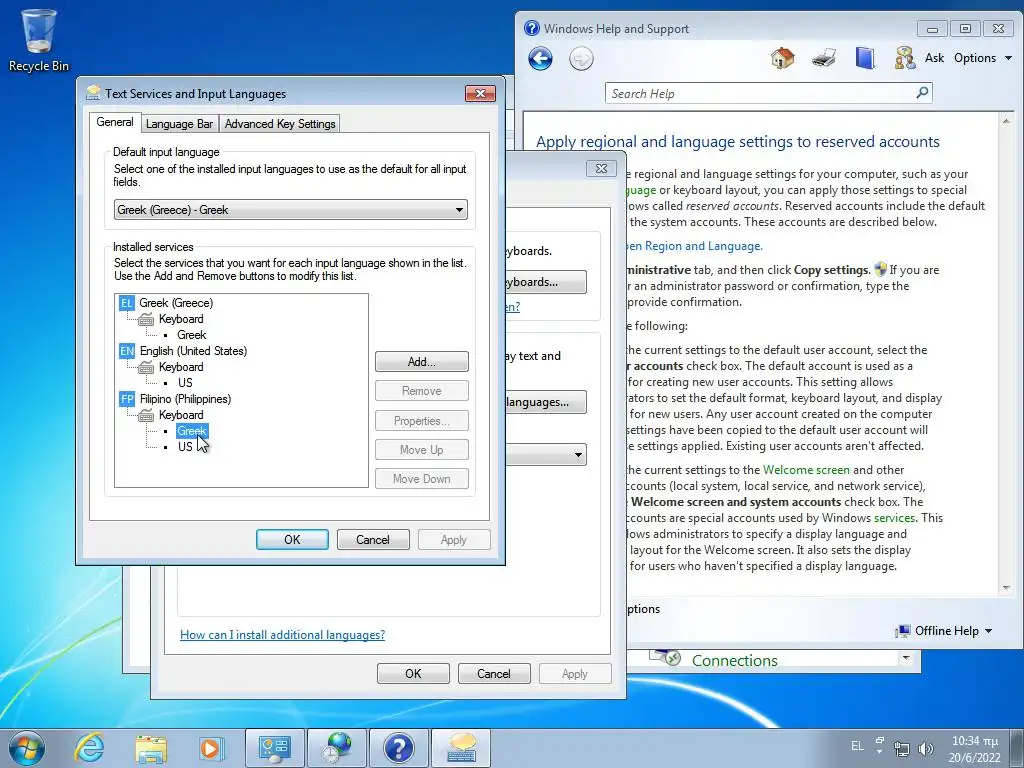1024x768 pixels.
Task: Select the keyboard text services taskbar button
Action: pyautogui.click(x=461, y=748)
